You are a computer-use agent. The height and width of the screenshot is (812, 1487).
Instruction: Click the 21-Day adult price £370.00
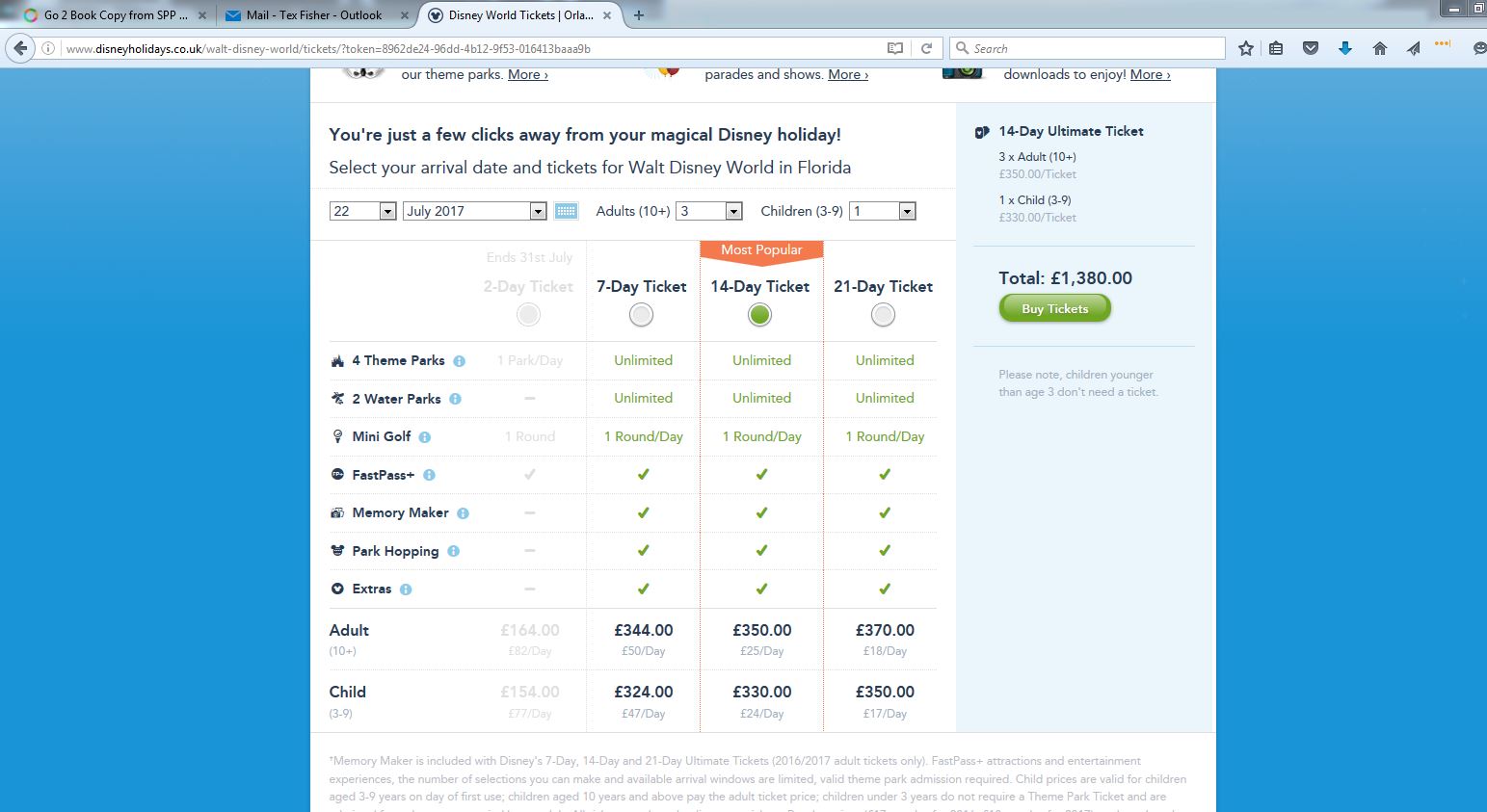point(885,630)
